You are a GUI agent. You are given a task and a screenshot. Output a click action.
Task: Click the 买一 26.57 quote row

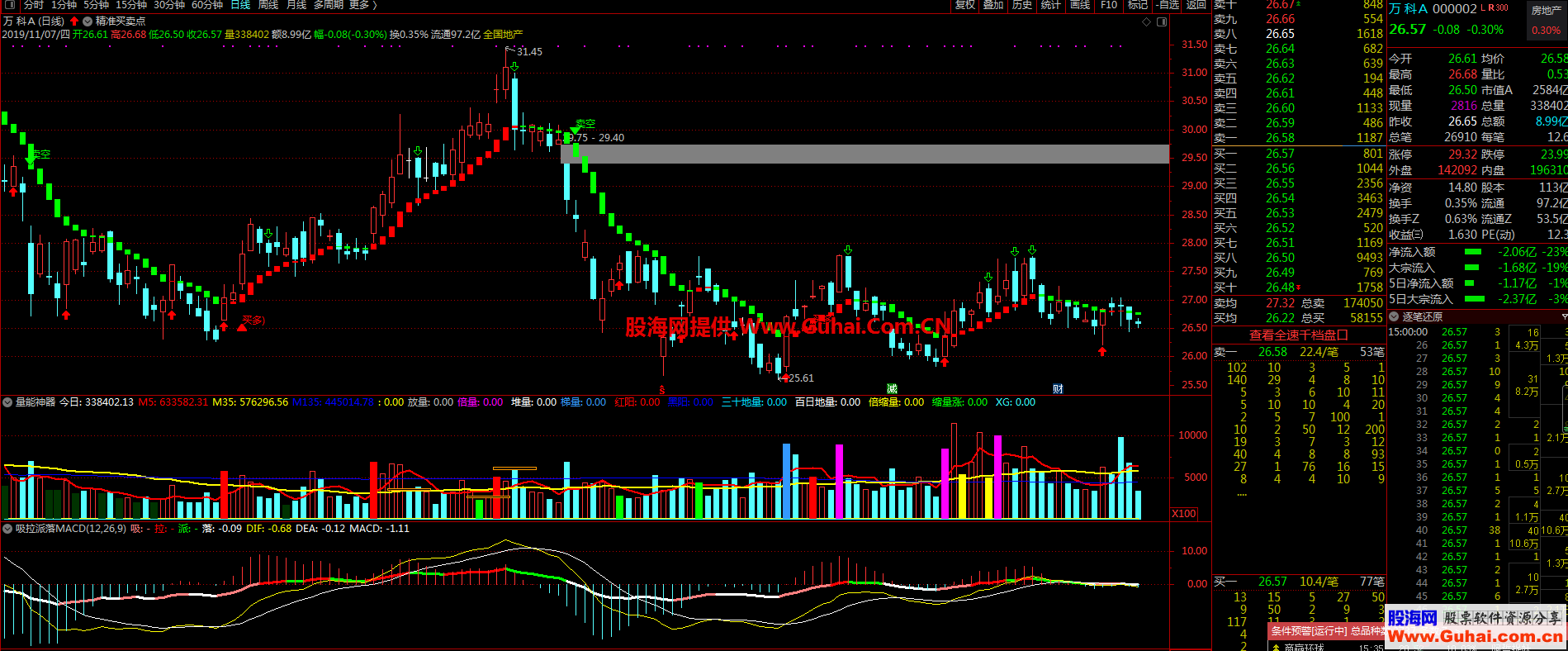1298,154
